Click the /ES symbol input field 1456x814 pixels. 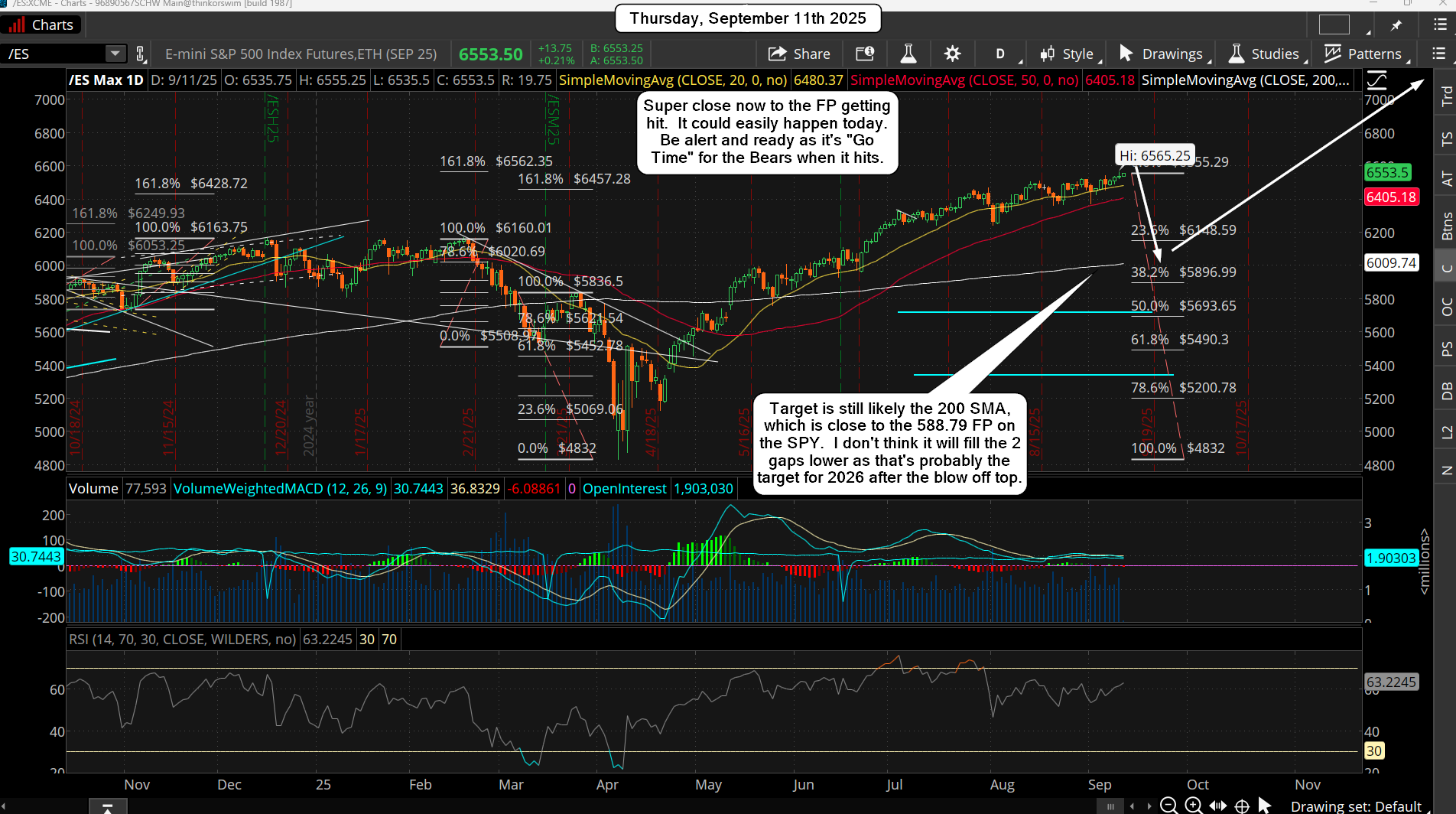[x=54, y=54]
